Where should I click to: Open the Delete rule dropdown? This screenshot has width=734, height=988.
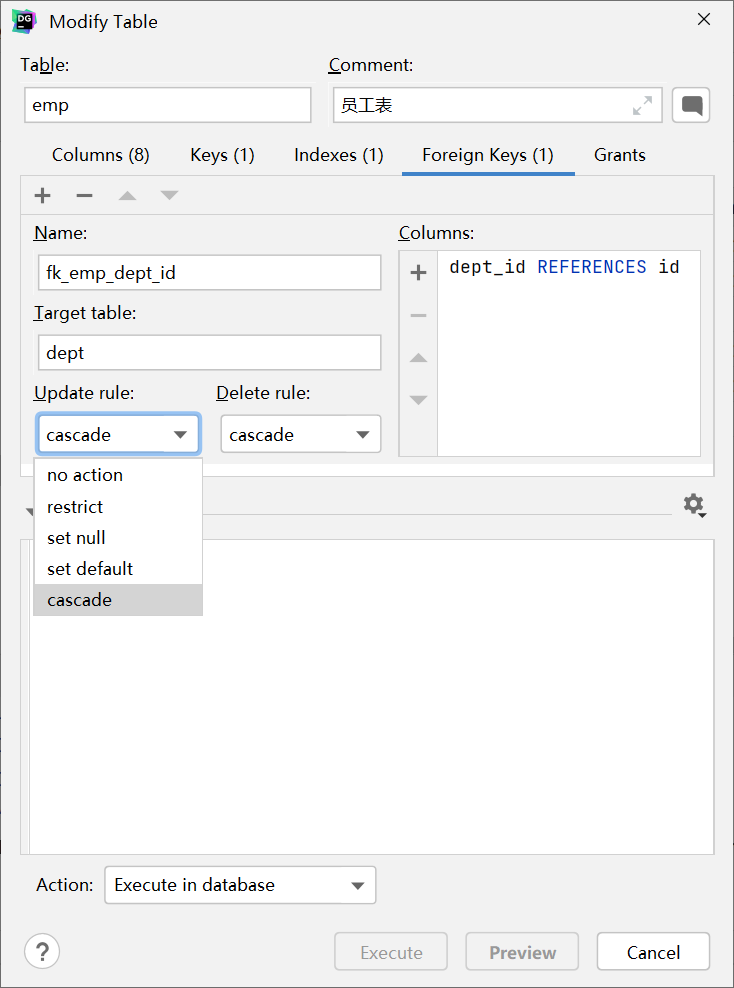pyautogui.click(x=301, y=434)
